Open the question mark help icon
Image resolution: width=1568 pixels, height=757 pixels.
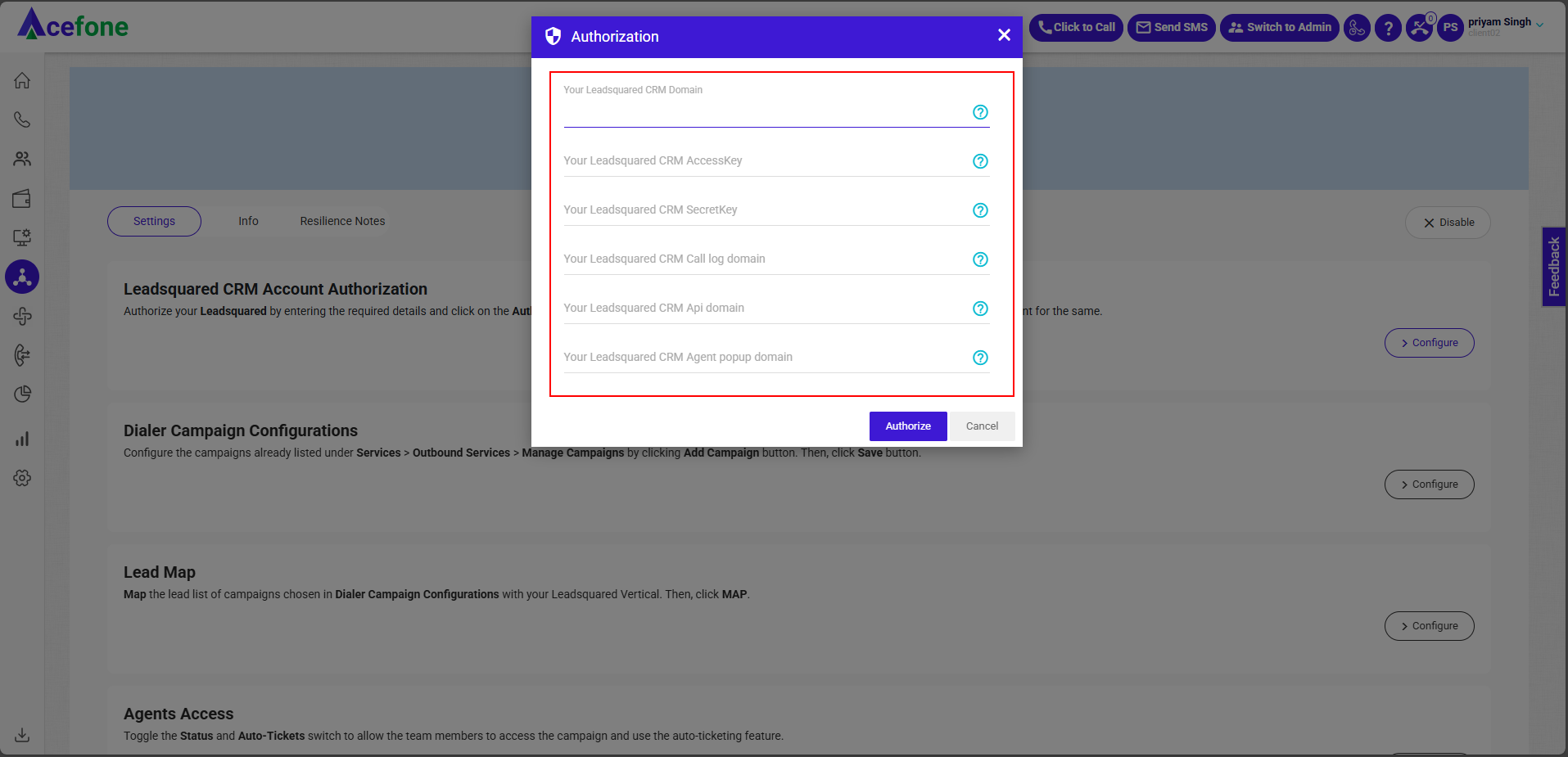point(1388,28)
